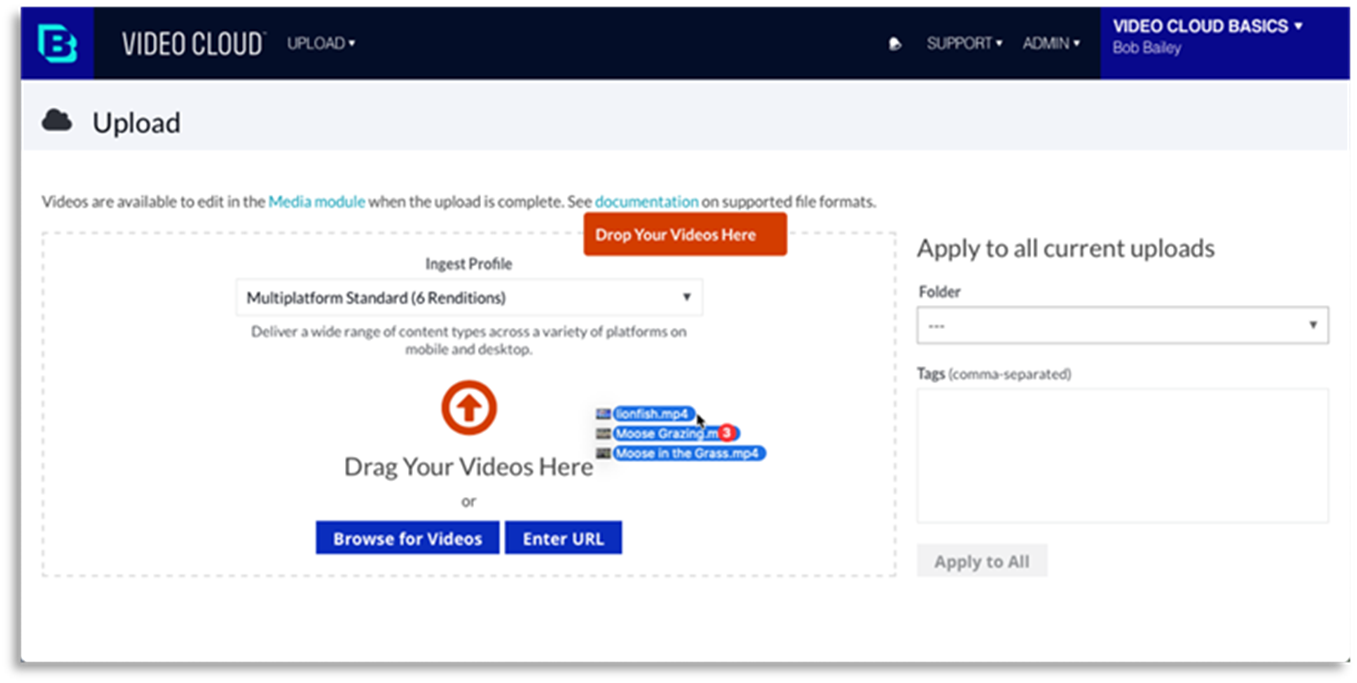Open the VIDEO CLOUD BASICS account selector

(1208, 26)
